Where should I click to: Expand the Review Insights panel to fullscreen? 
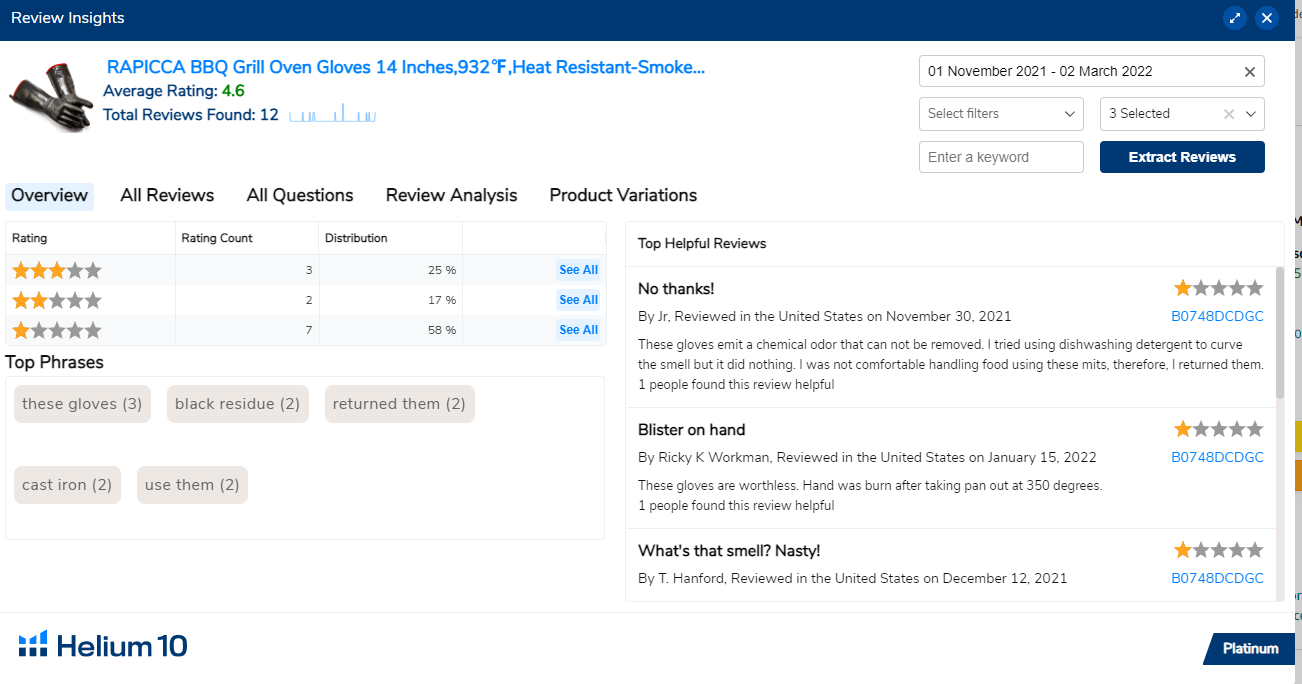pyautogui.click(x=1235, y=18)
